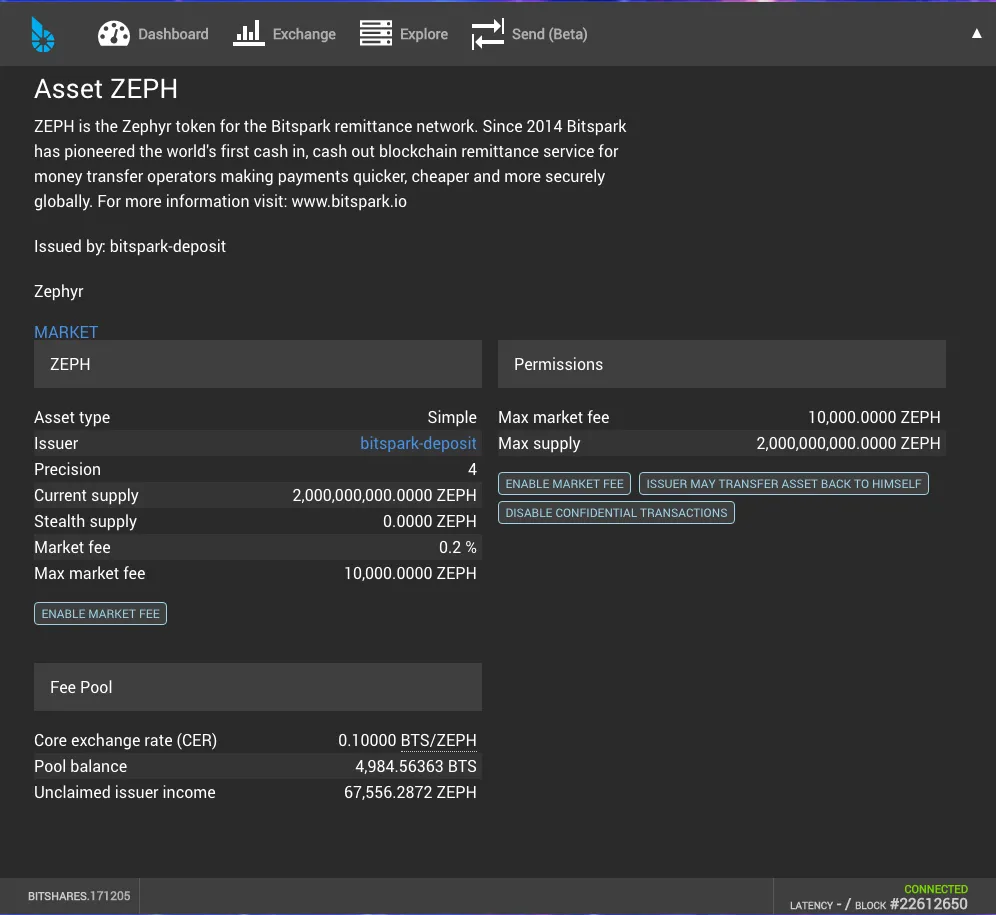Open the Explore menu item
The width and height of the screenshot is (996, 915).
[x=404, y=34]
